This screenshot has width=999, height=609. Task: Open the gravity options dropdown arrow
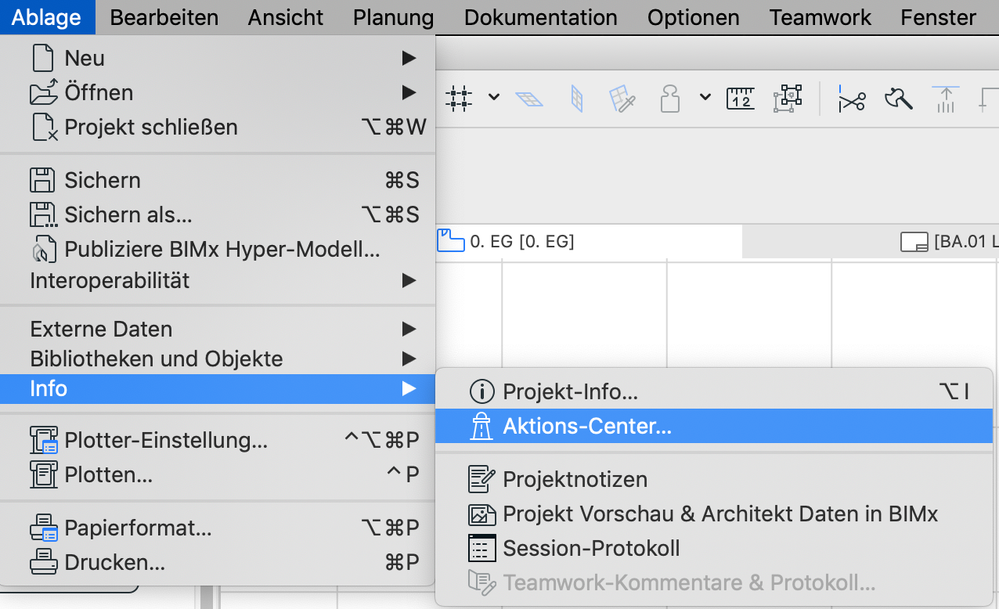click(x=705, y=97)
